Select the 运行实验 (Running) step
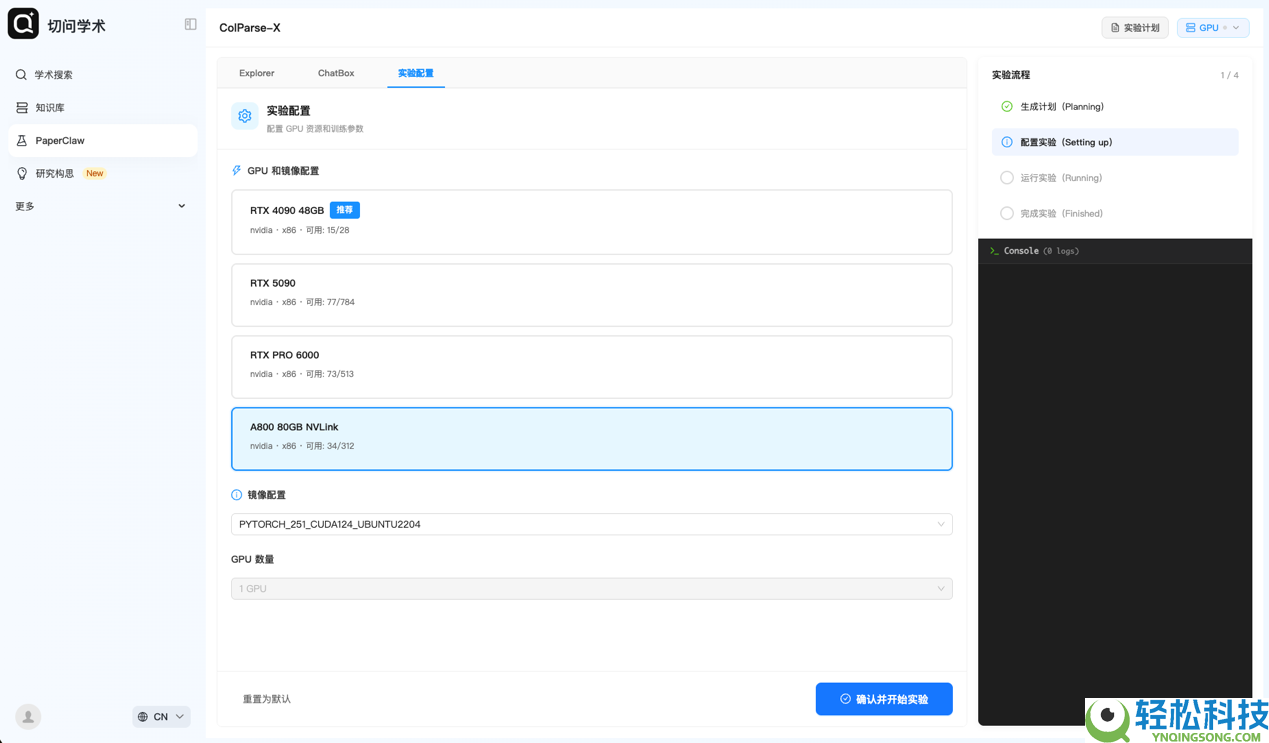 click(1115, 178)
